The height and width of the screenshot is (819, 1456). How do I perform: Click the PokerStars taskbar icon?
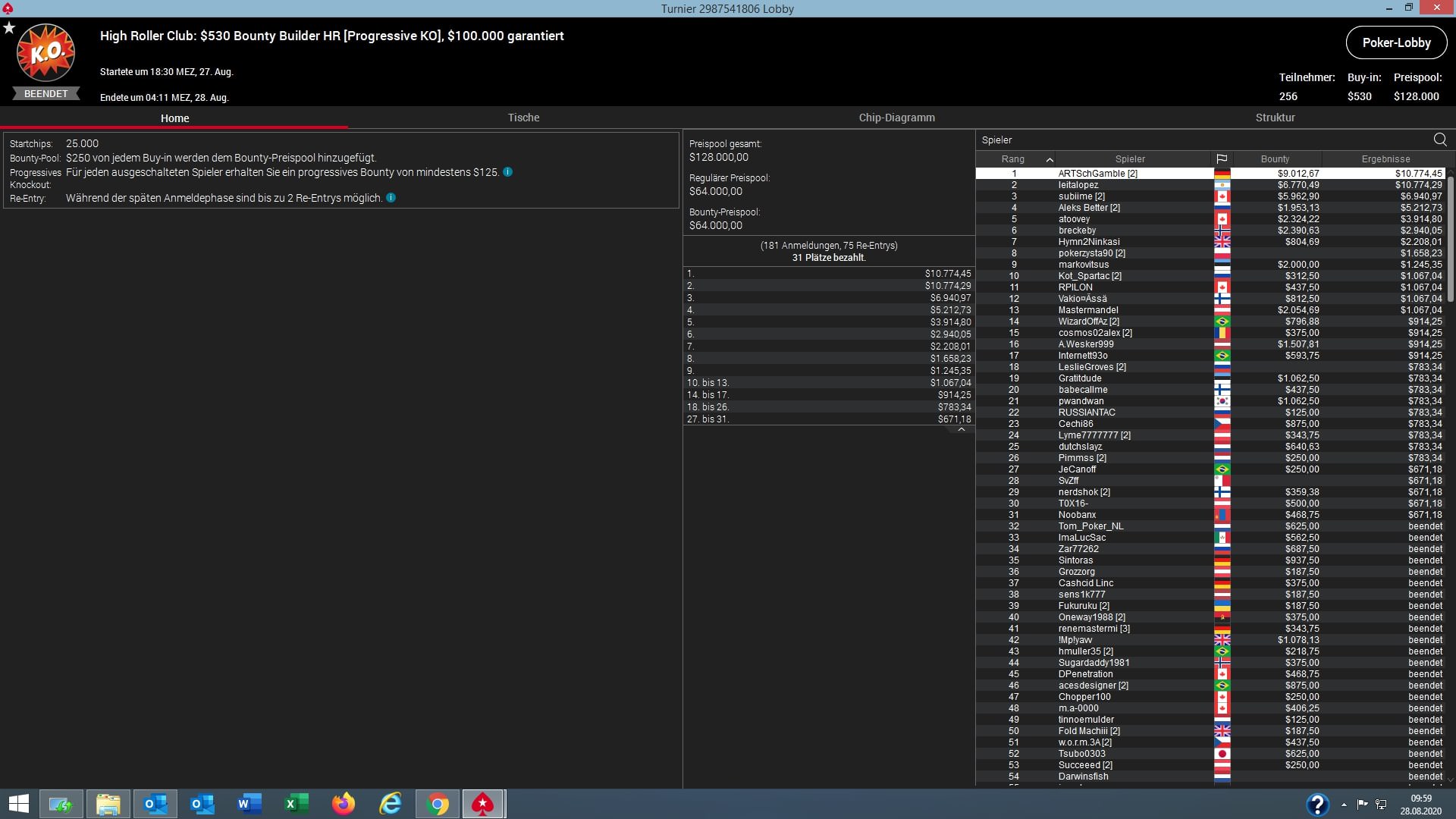pos(483,804)
